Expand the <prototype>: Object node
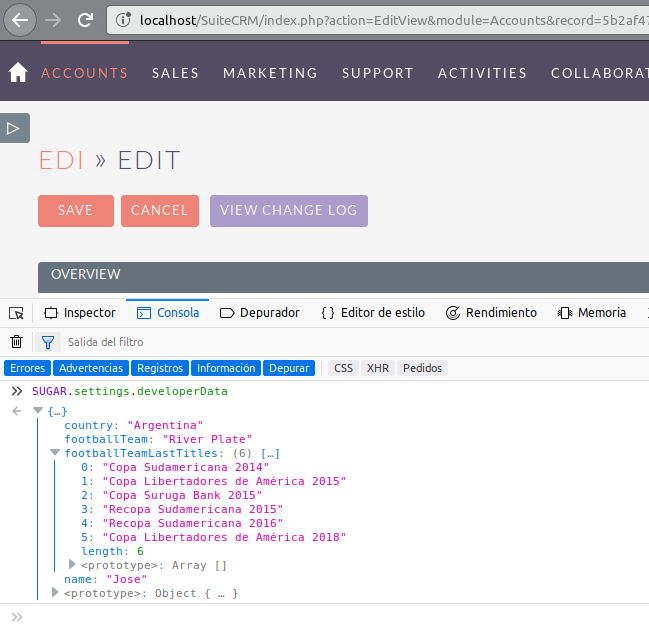 tap(55, 592)
